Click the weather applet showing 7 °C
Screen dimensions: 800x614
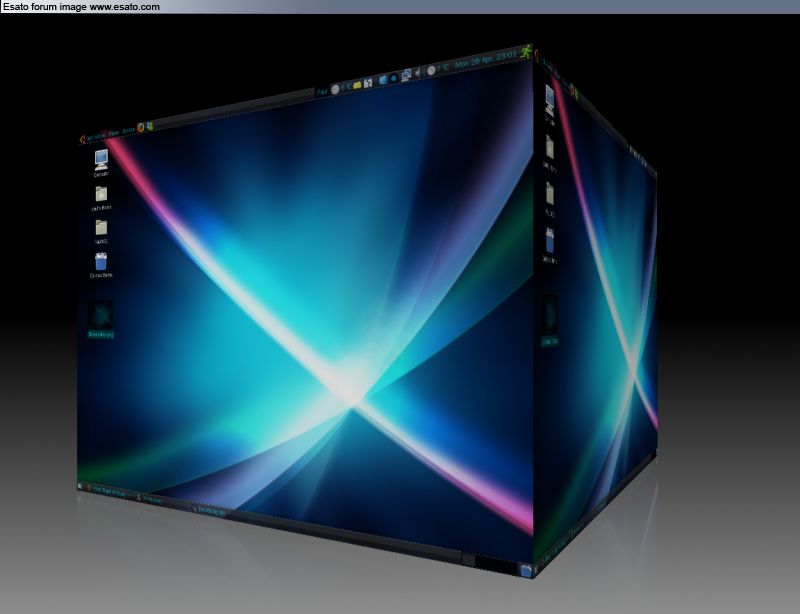coord(438,69)
